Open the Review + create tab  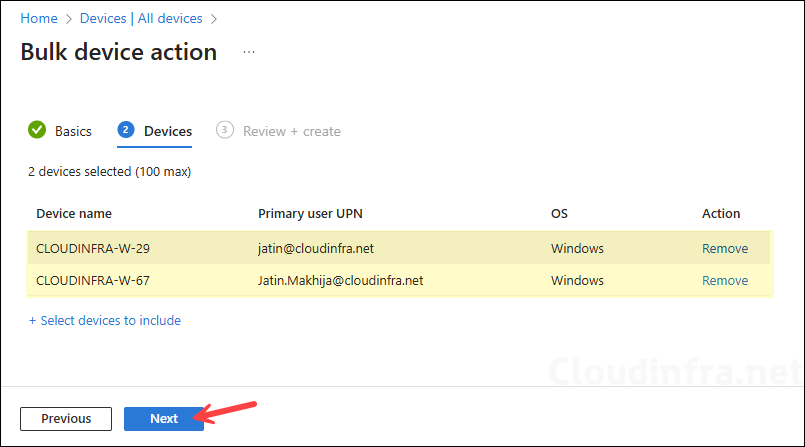291,131
